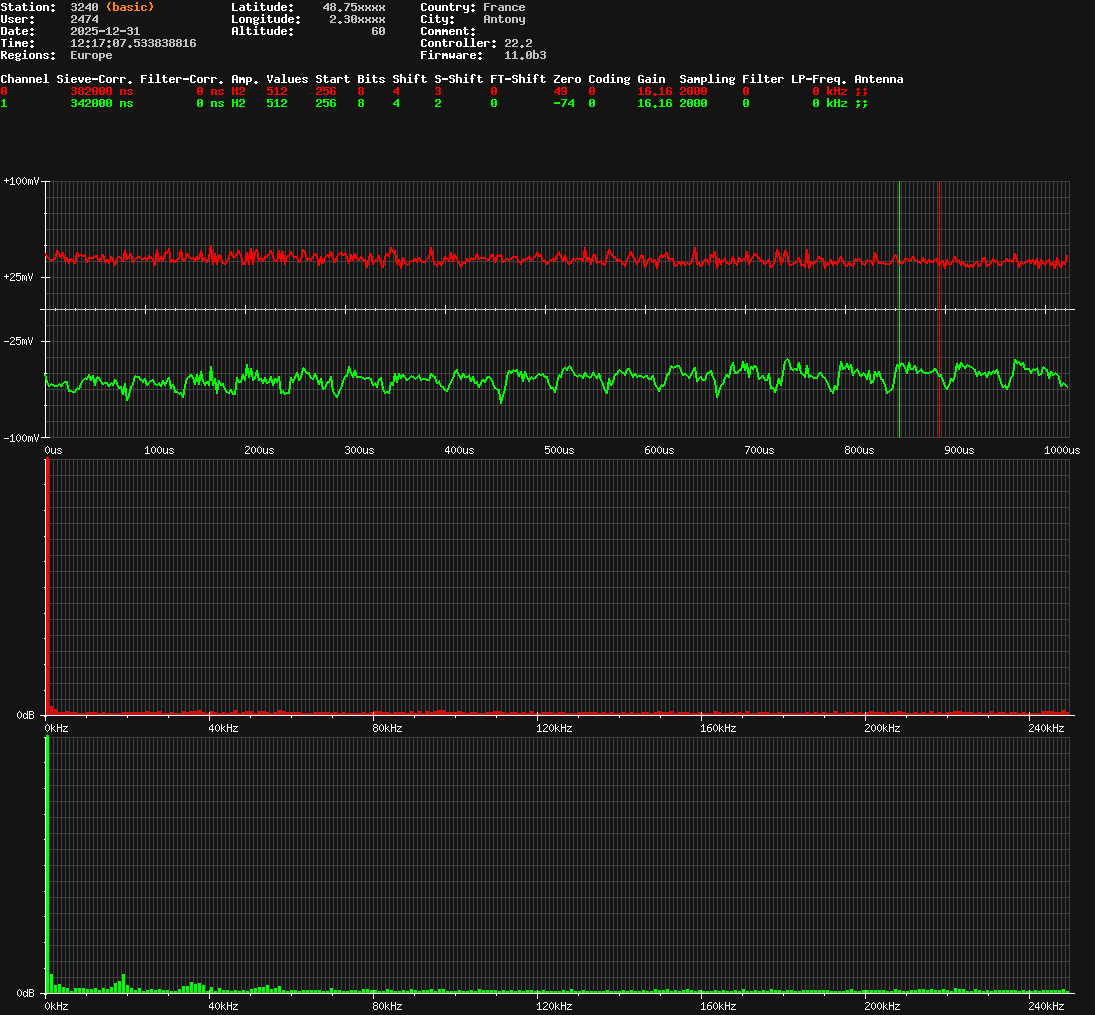
Task: Click the Firmware 11.0b3 label
Action: (x=525, y=55)
